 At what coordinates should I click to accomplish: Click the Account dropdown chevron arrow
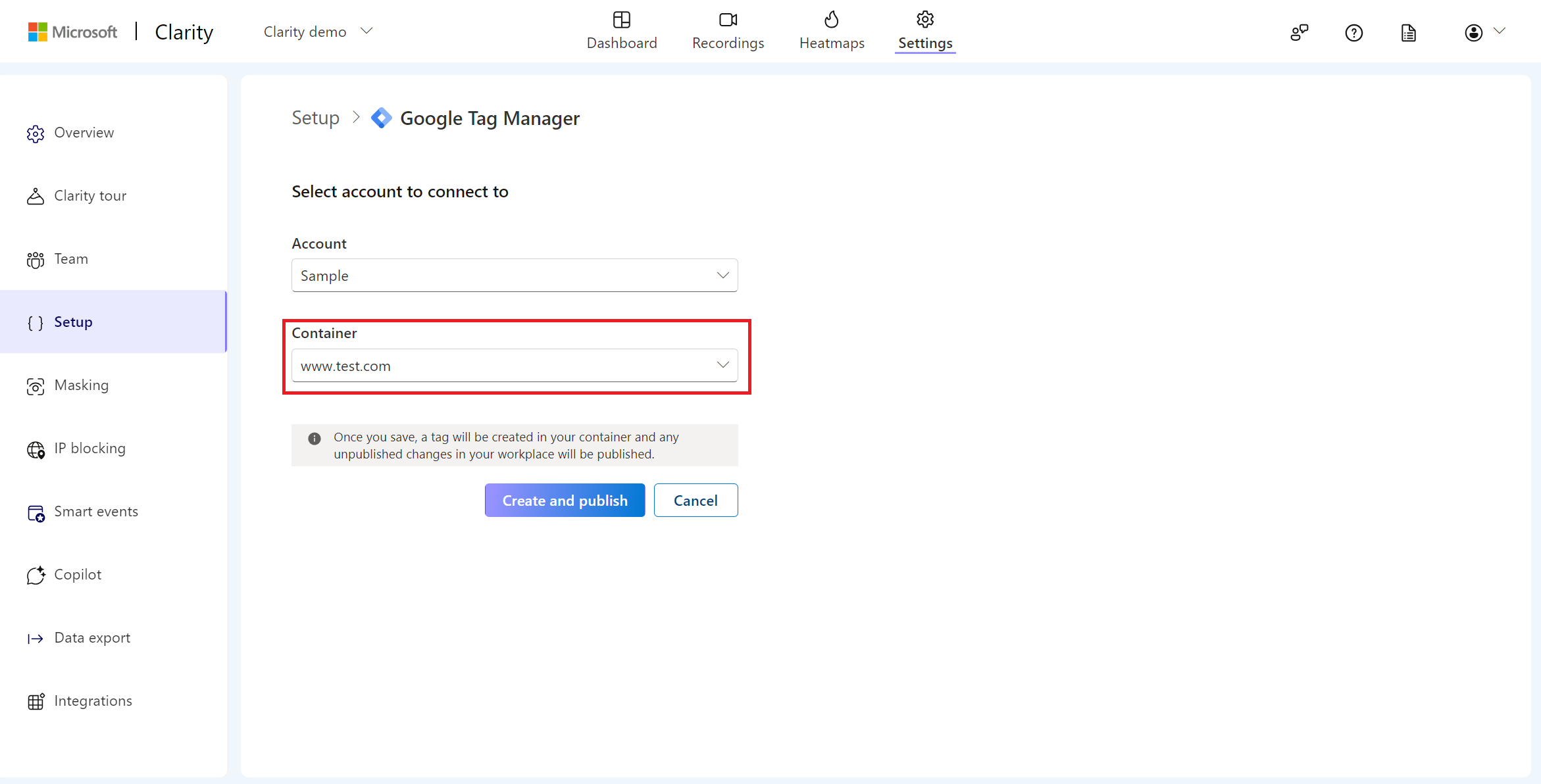(722, 276)
